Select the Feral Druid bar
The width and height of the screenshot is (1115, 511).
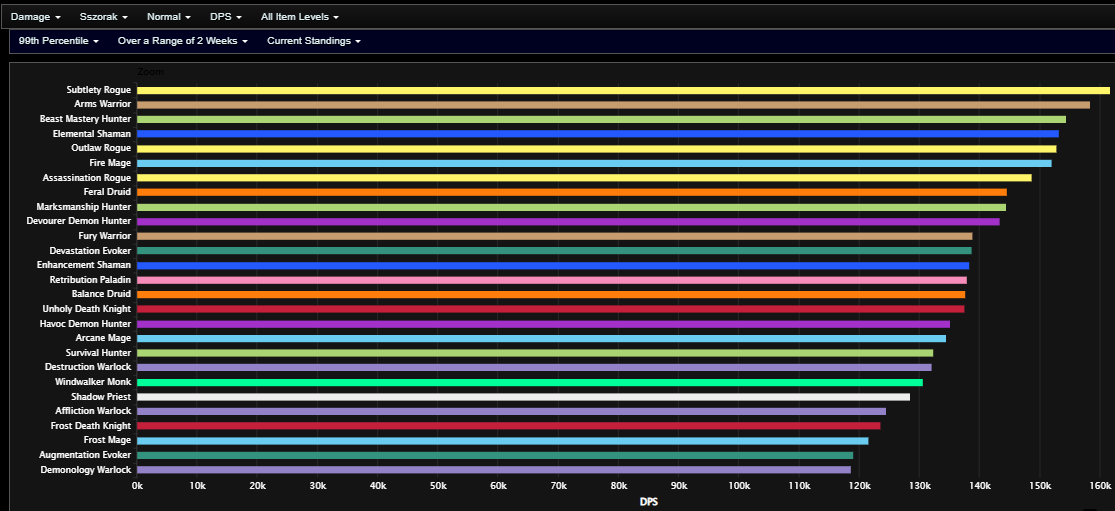point(572,192)
